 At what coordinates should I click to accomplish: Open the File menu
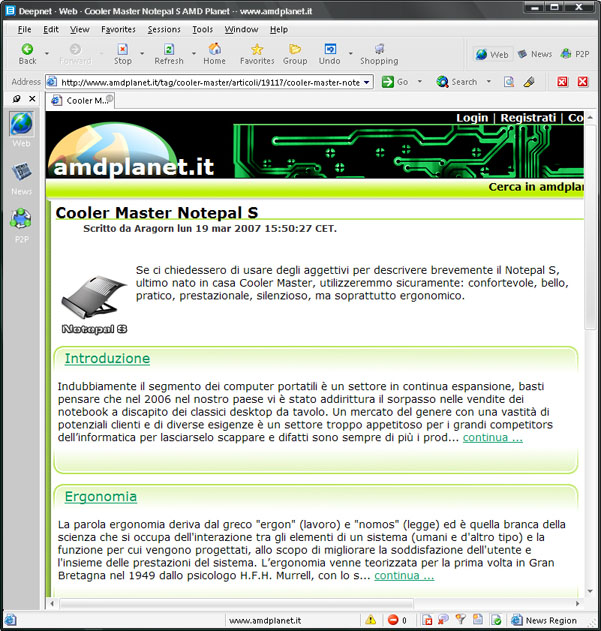(24, 29)
